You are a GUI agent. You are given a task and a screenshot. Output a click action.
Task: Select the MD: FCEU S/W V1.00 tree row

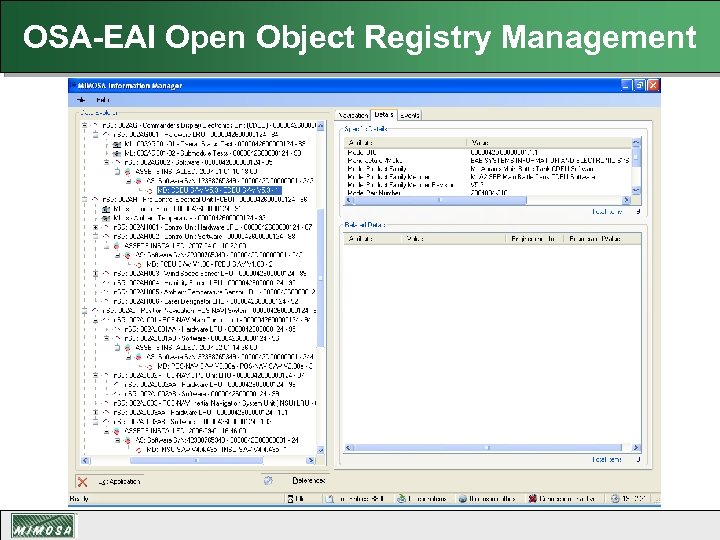[x=209, y=264]
